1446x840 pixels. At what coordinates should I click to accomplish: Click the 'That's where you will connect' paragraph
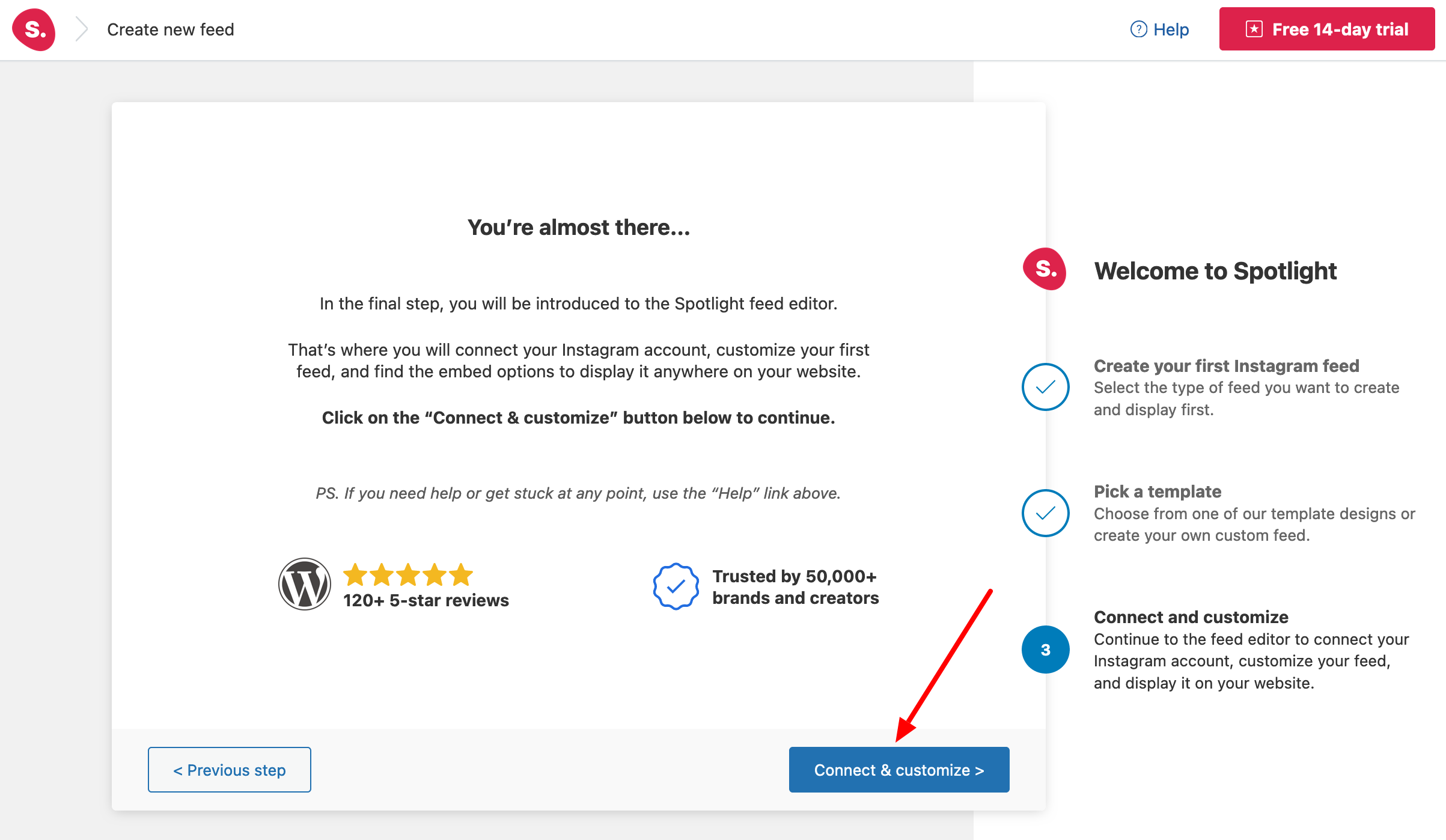[579, 361]
